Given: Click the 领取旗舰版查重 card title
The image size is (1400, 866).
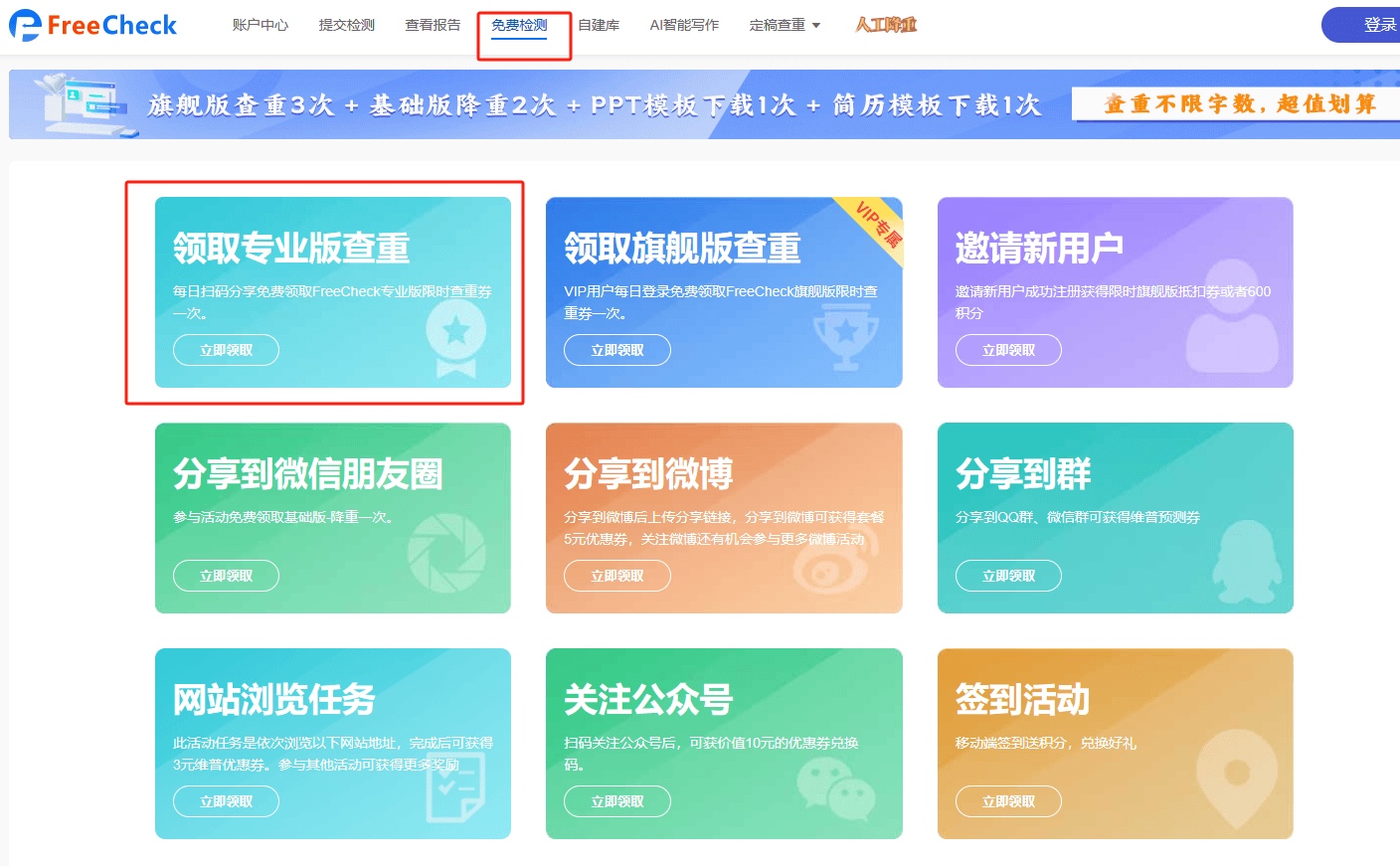Looking at the screenshot, I should coord(682,248).
